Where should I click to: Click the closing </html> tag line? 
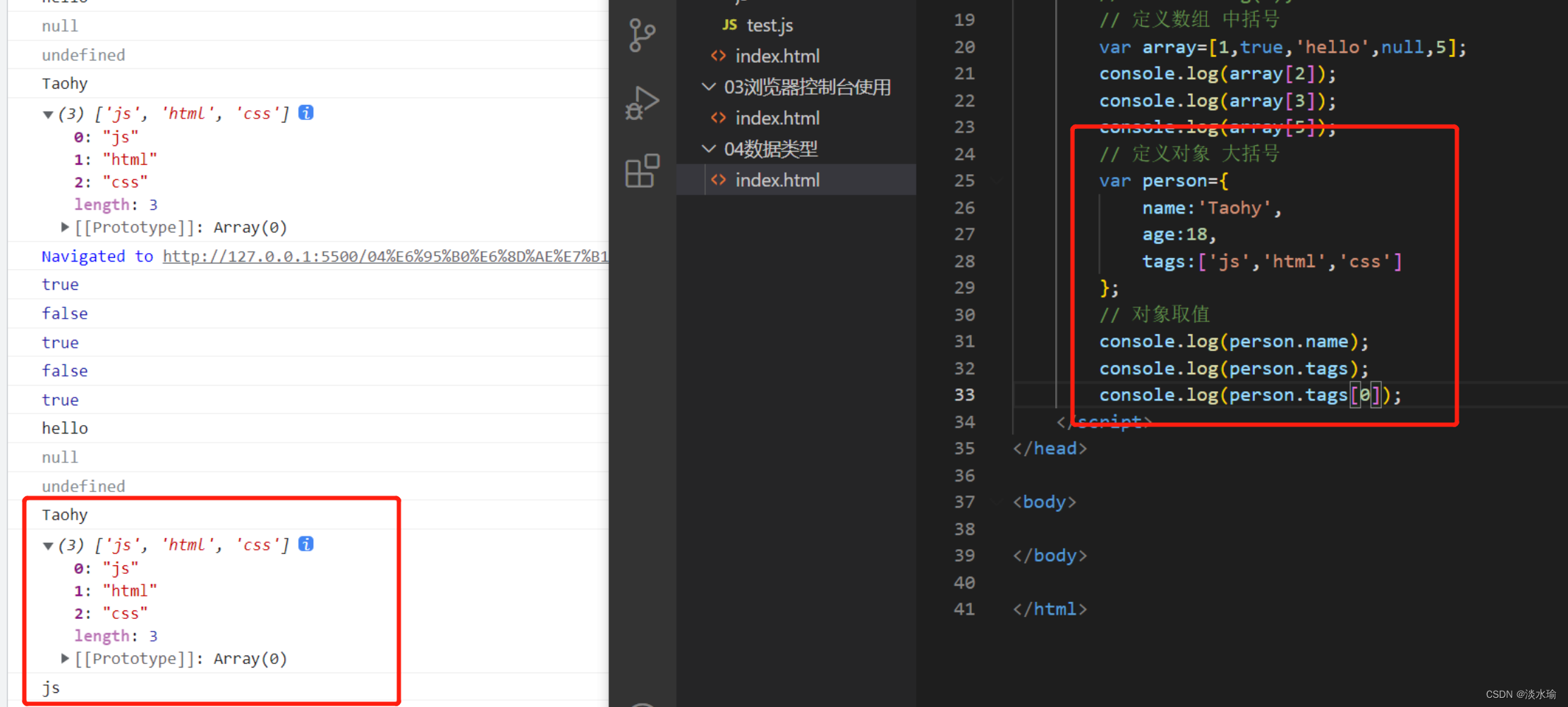[1050, 610]
